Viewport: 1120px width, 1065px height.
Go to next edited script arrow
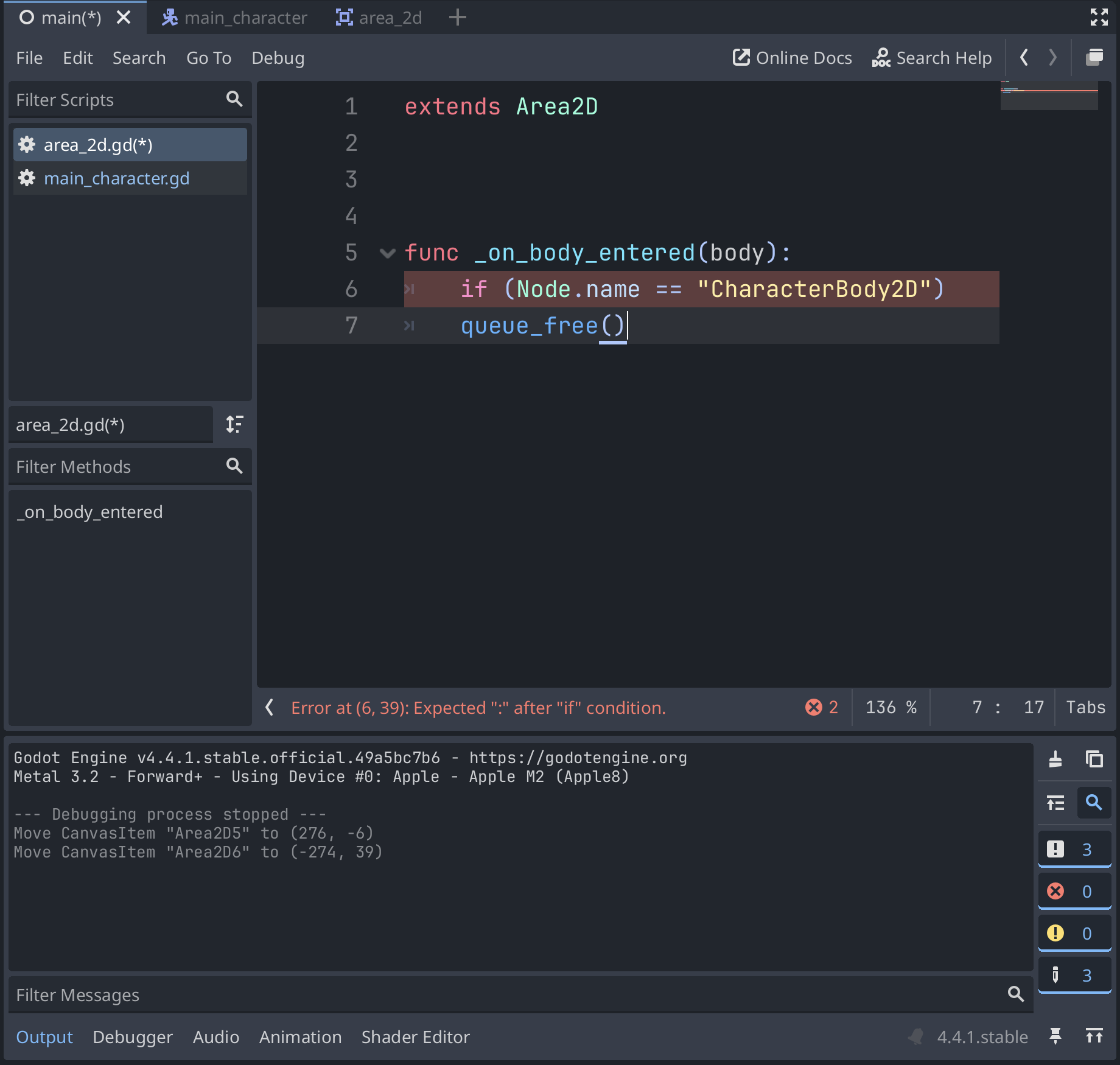(x=1052, y=58)
